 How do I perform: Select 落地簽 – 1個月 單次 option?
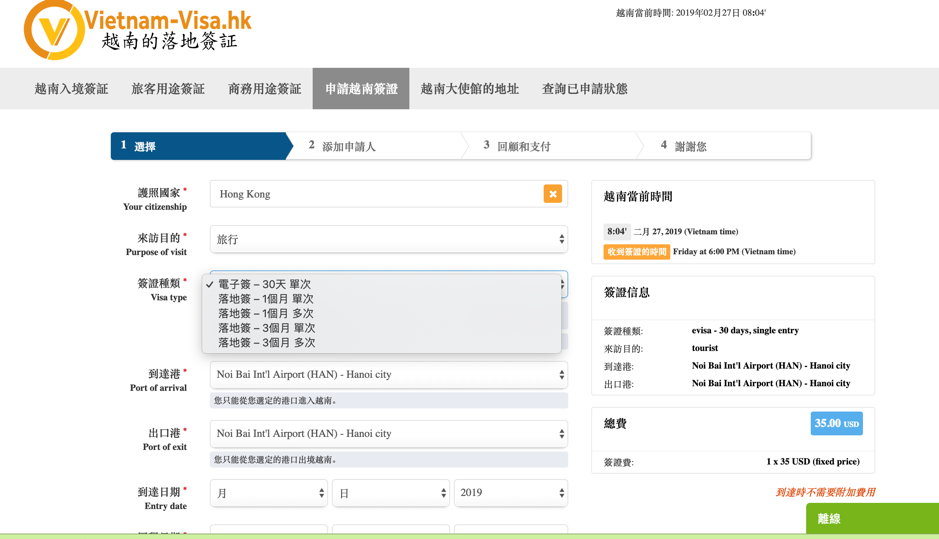click(265, 299)
